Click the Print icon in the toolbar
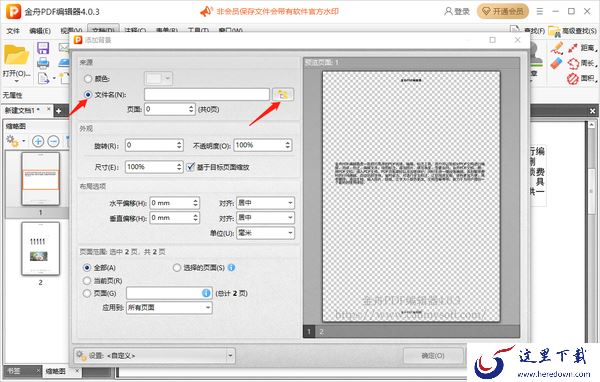The image size is (600, 382). (43, 63)
